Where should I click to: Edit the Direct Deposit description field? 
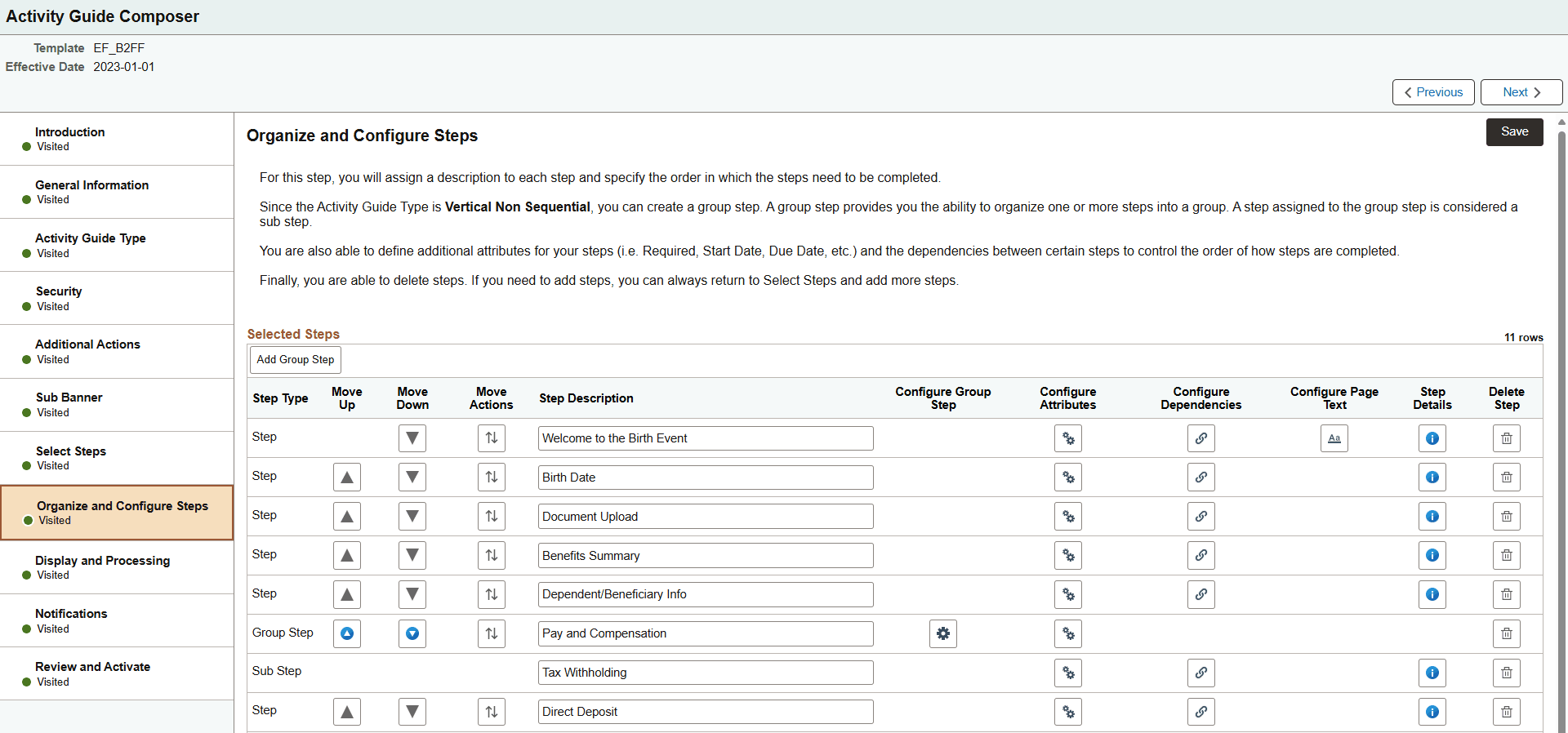(706, 713)
